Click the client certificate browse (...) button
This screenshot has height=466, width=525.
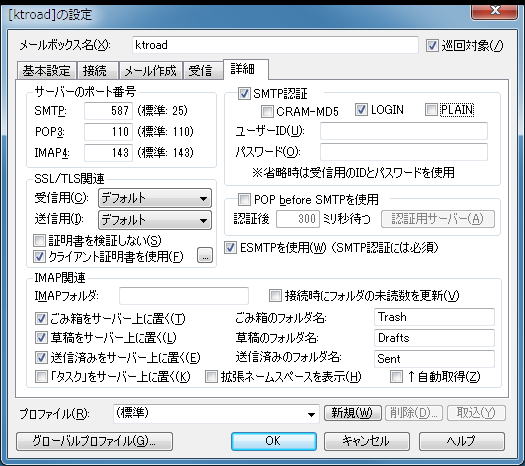pyautogui.click(x=205, y=256)
